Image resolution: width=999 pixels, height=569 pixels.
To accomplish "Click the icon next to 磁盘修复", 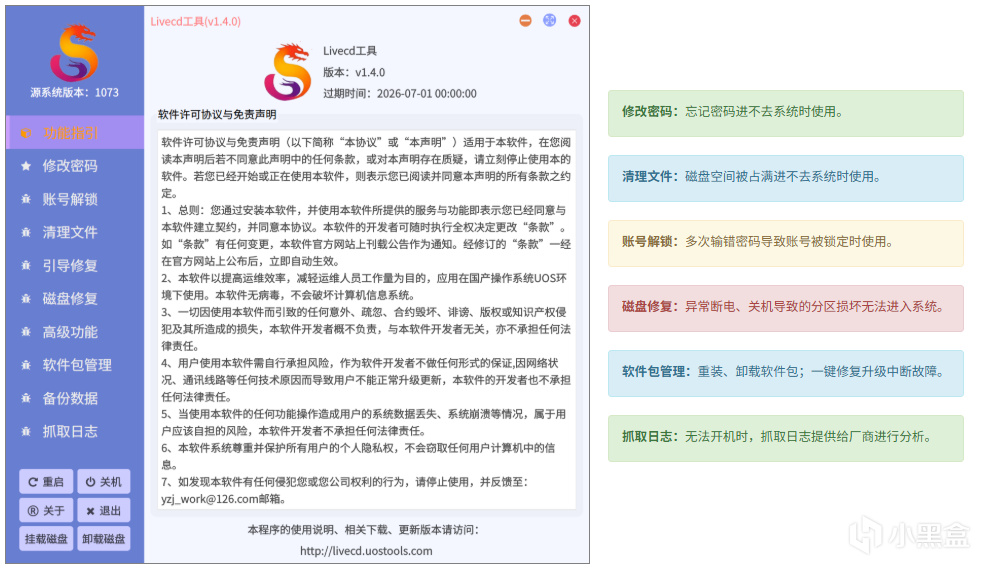I will coord(26,298).
